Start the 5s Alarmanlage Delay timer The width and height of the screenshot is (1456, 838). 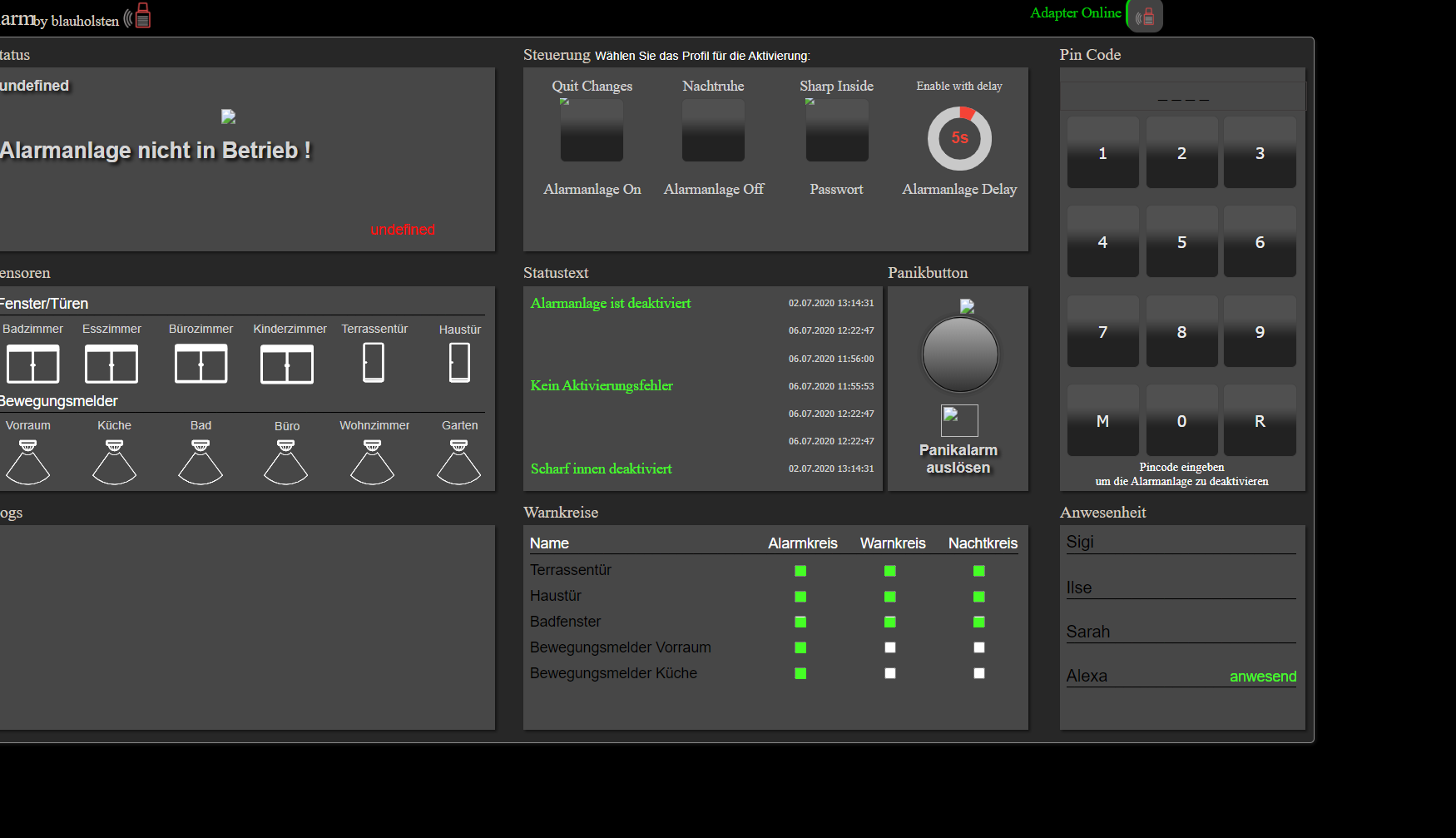click(x=959, y=138)
